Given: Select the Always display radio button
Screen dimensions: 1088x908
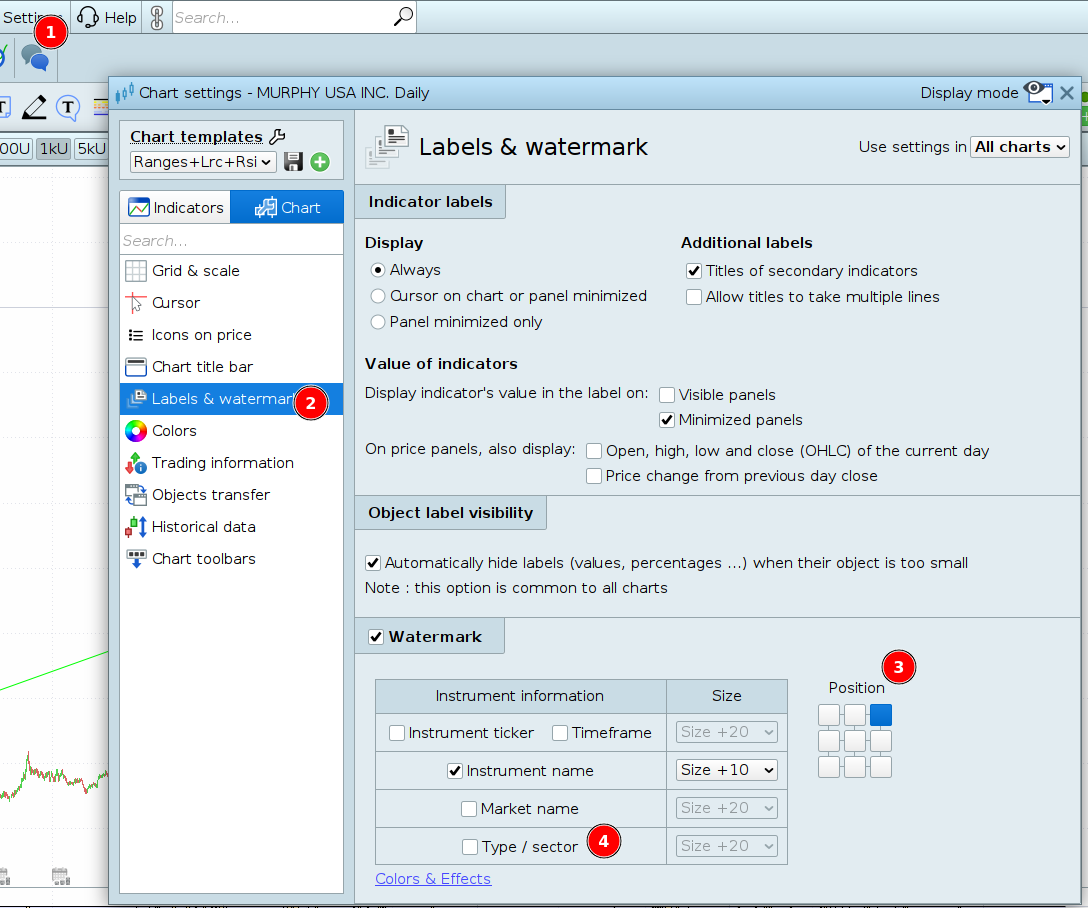Looking at the screenshot, I should [377, 270].
